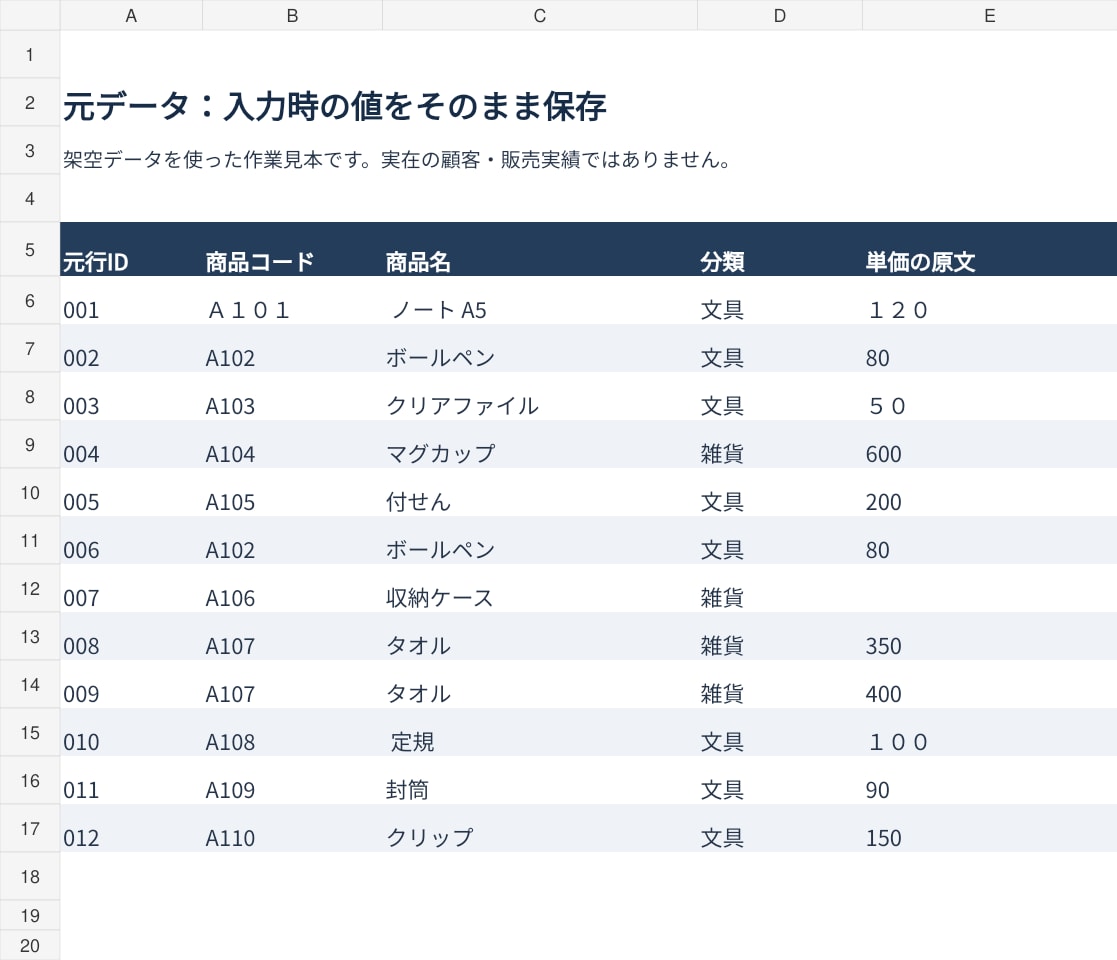Select full-width price １２０

(989, 301)
